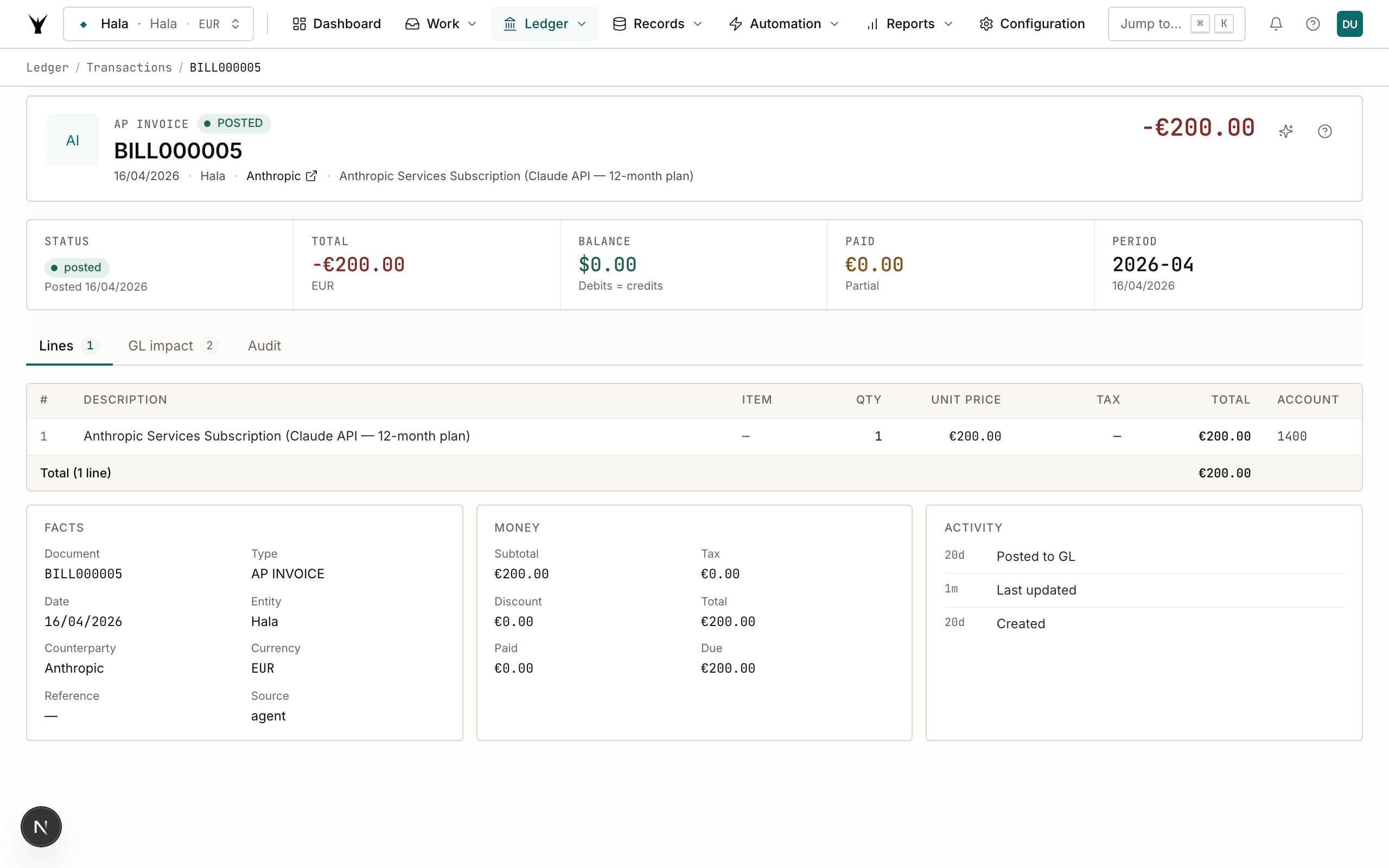The height and width of the screenshot is (868, 1389).
Task: Open the Dashboard menu item
Action: (337, 23)
